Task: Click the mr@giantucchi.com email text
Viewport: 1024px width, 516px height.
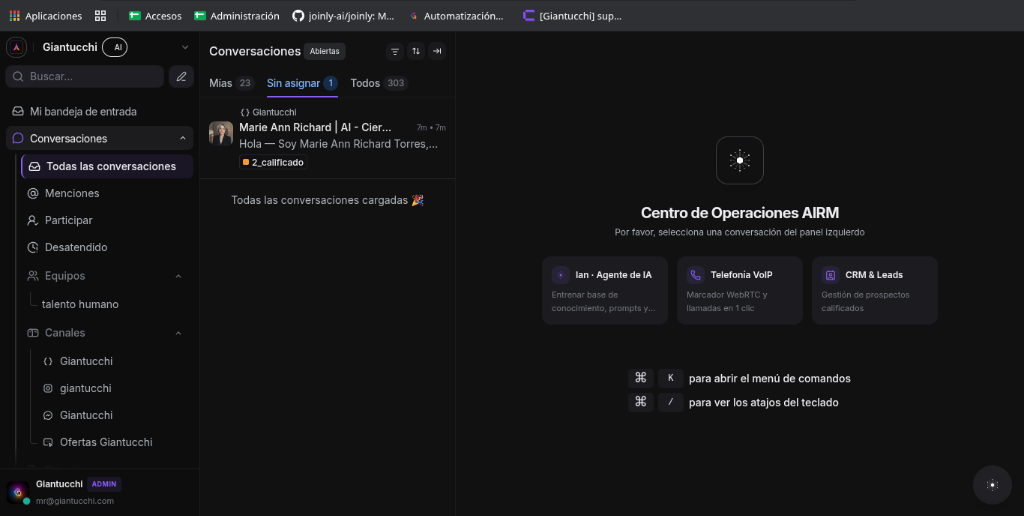Action: pos(74,501)
